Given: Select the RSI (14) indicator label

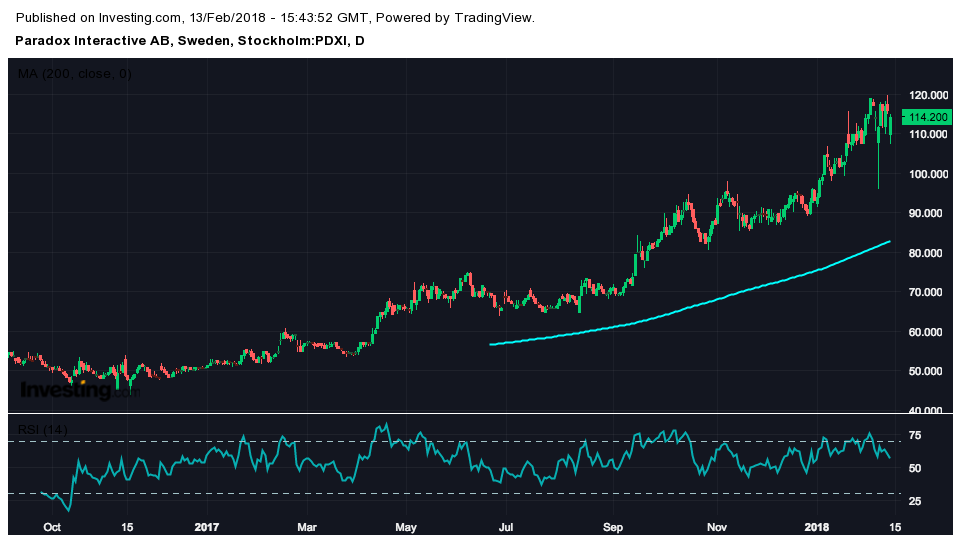Looking at the screenshot, I should click(x=43, y=429).
